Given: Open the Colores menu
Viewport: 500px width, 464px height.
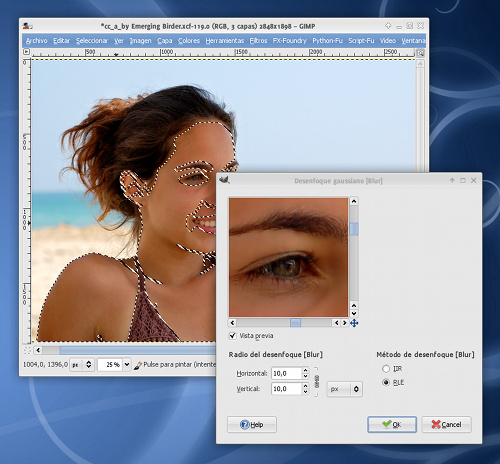Looking at the screenshot, I should coord(189,41).
